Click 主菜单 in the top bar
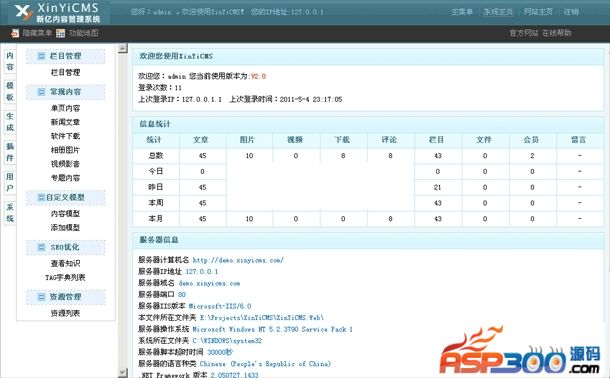The image size is (610, 378). [462, 12]
